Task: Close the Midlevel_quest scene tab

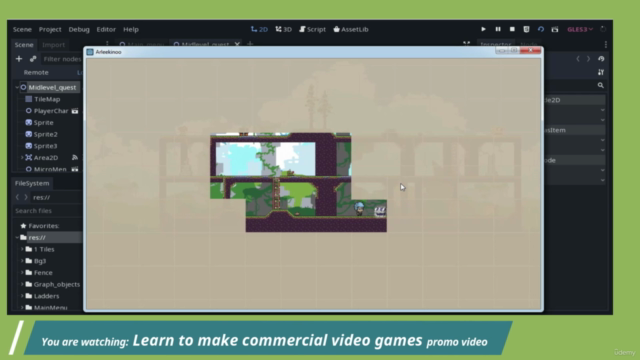Action: tap(237, 44)
